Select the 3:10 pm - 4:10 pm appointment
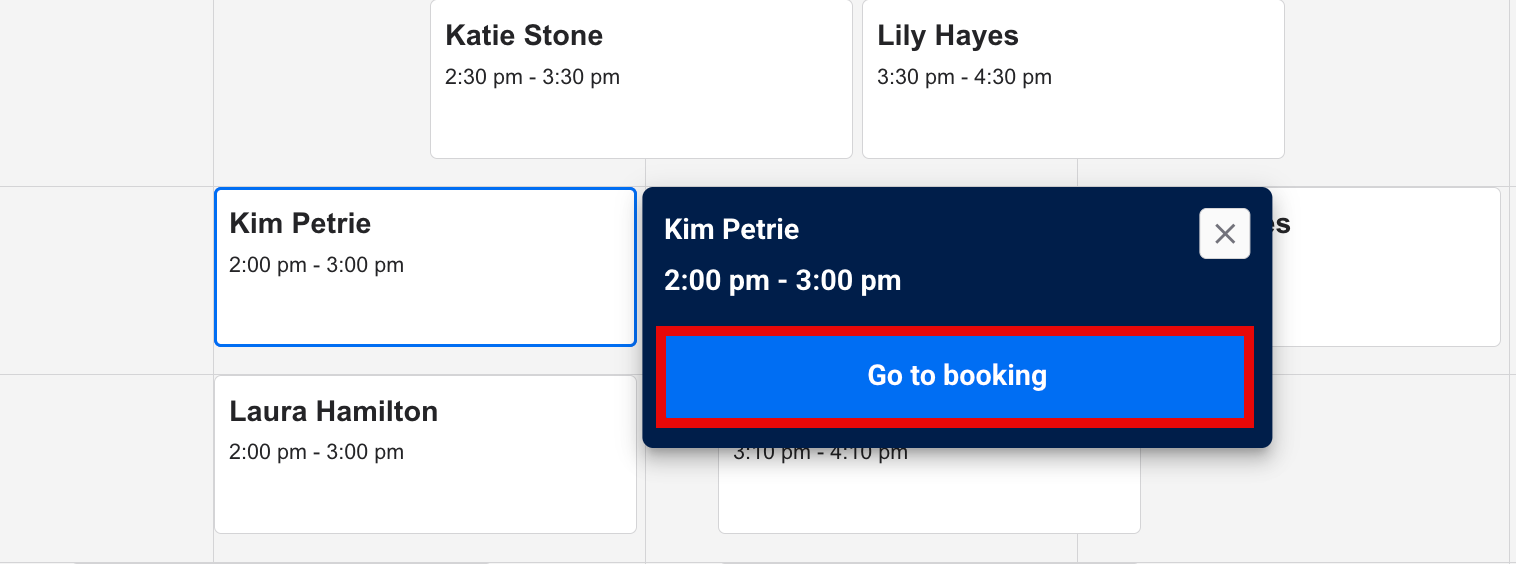Viewport: 1516px width, 564px height. click(x=928, y=490)
